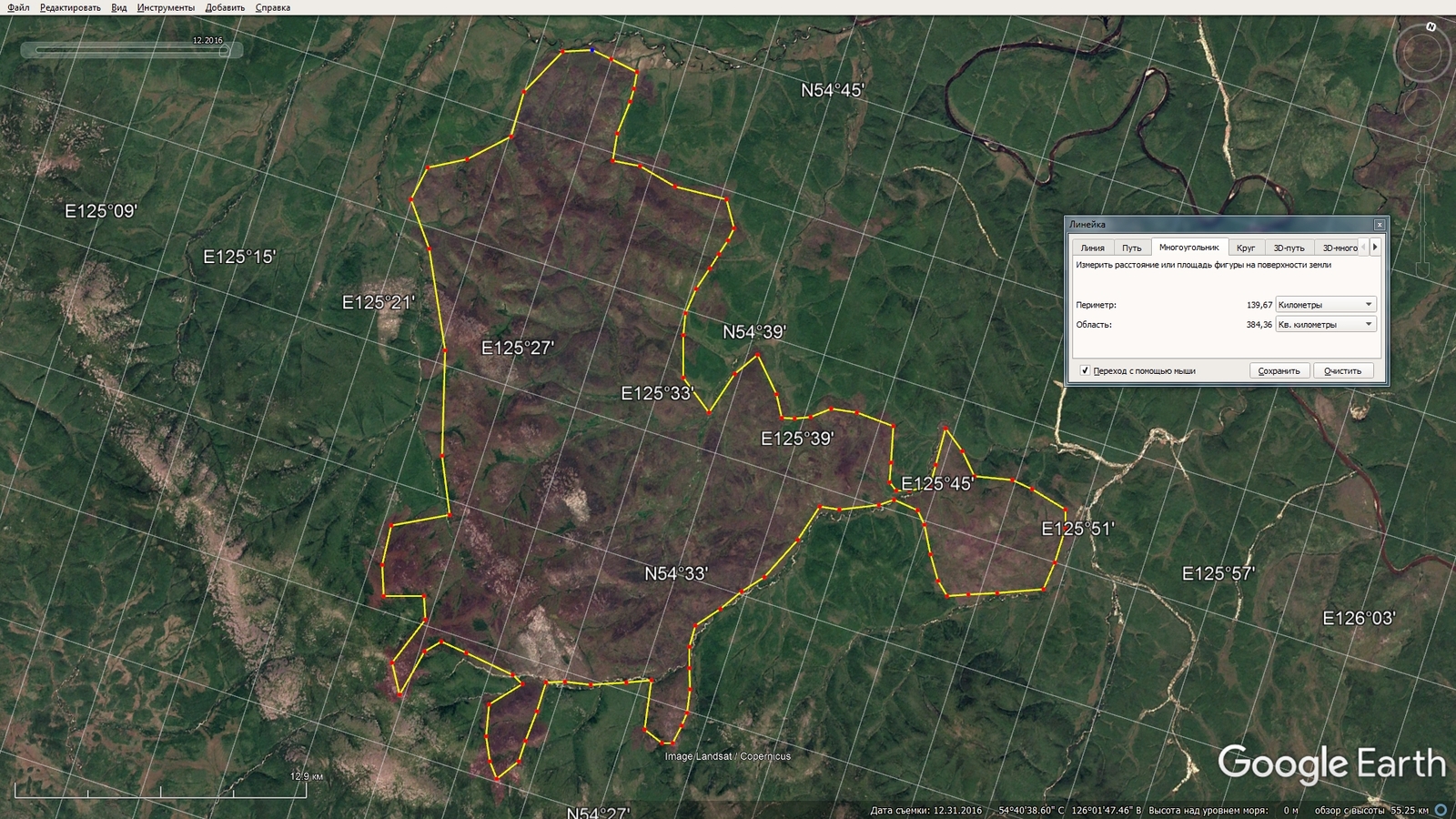Screen dimensions: 1456x819
Task: Open the Редактировать menu
Action: [x=70, y=7]
